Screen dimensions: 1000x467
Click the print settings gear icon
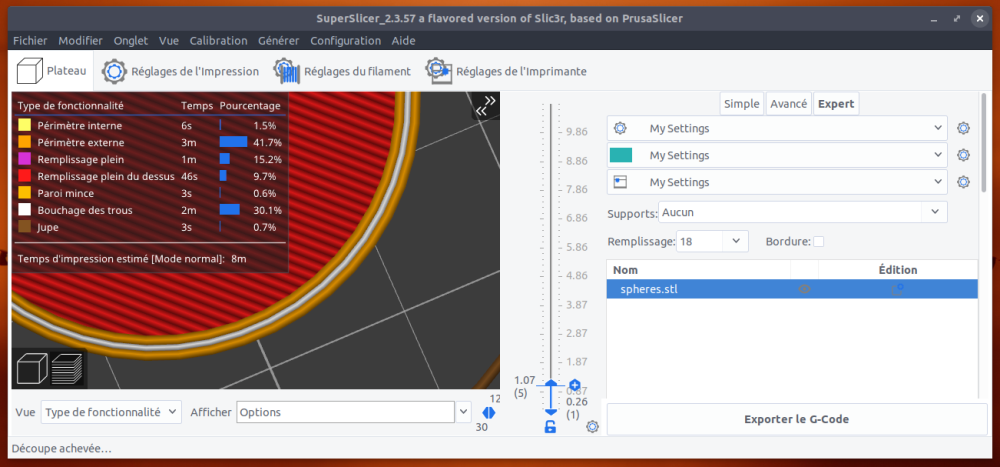tap(115, 71)
